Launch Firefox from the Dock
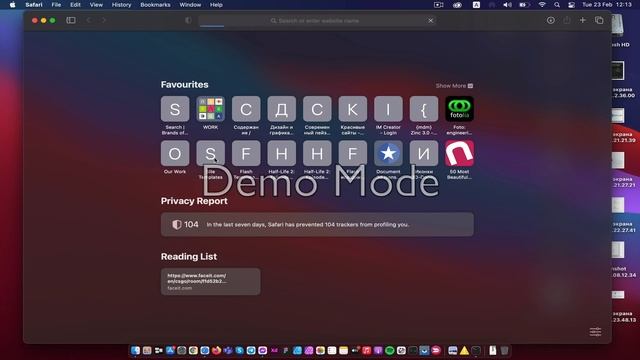The width and height of the screenshot is (640, 360). (x=216, y=350)
